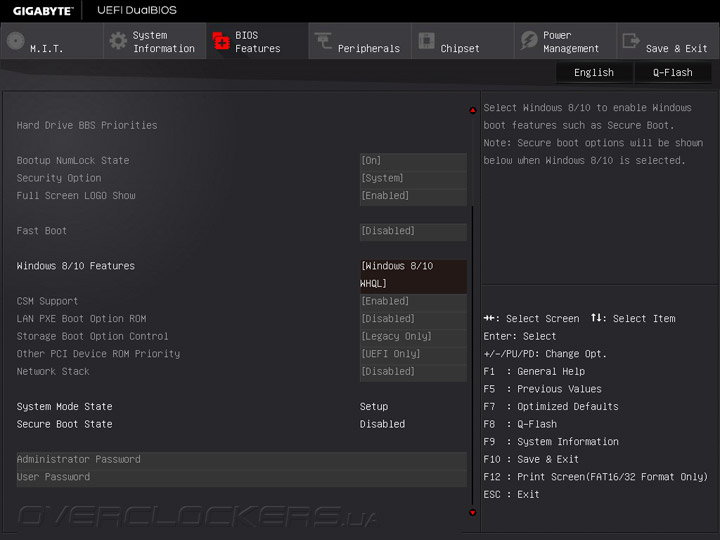Image resolution: width=720 pixels, height=540 pixels.
Task: Click the Peripherals tab icon
Action: [323, 41]
